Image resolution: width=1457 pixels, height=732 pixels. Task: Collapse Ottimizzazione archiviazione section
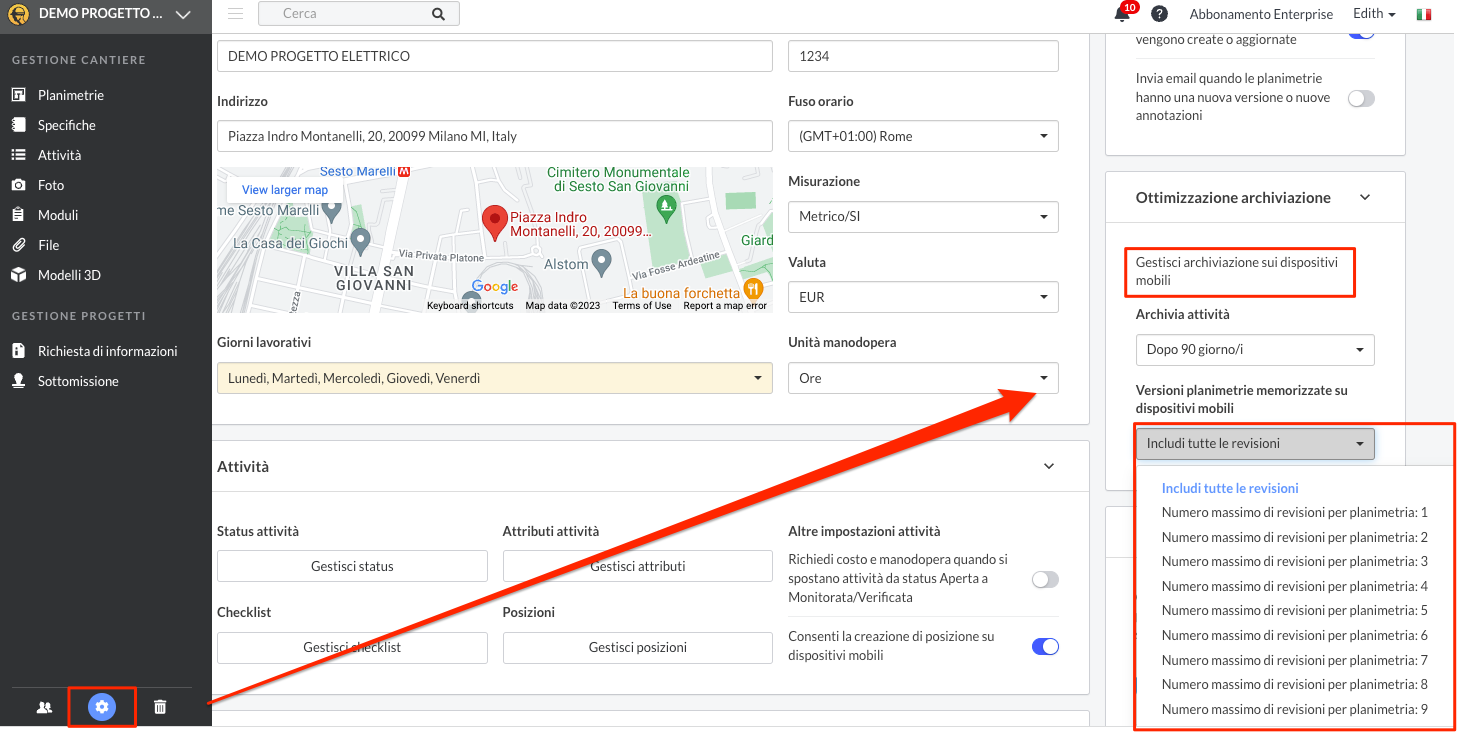[1365, 198]
